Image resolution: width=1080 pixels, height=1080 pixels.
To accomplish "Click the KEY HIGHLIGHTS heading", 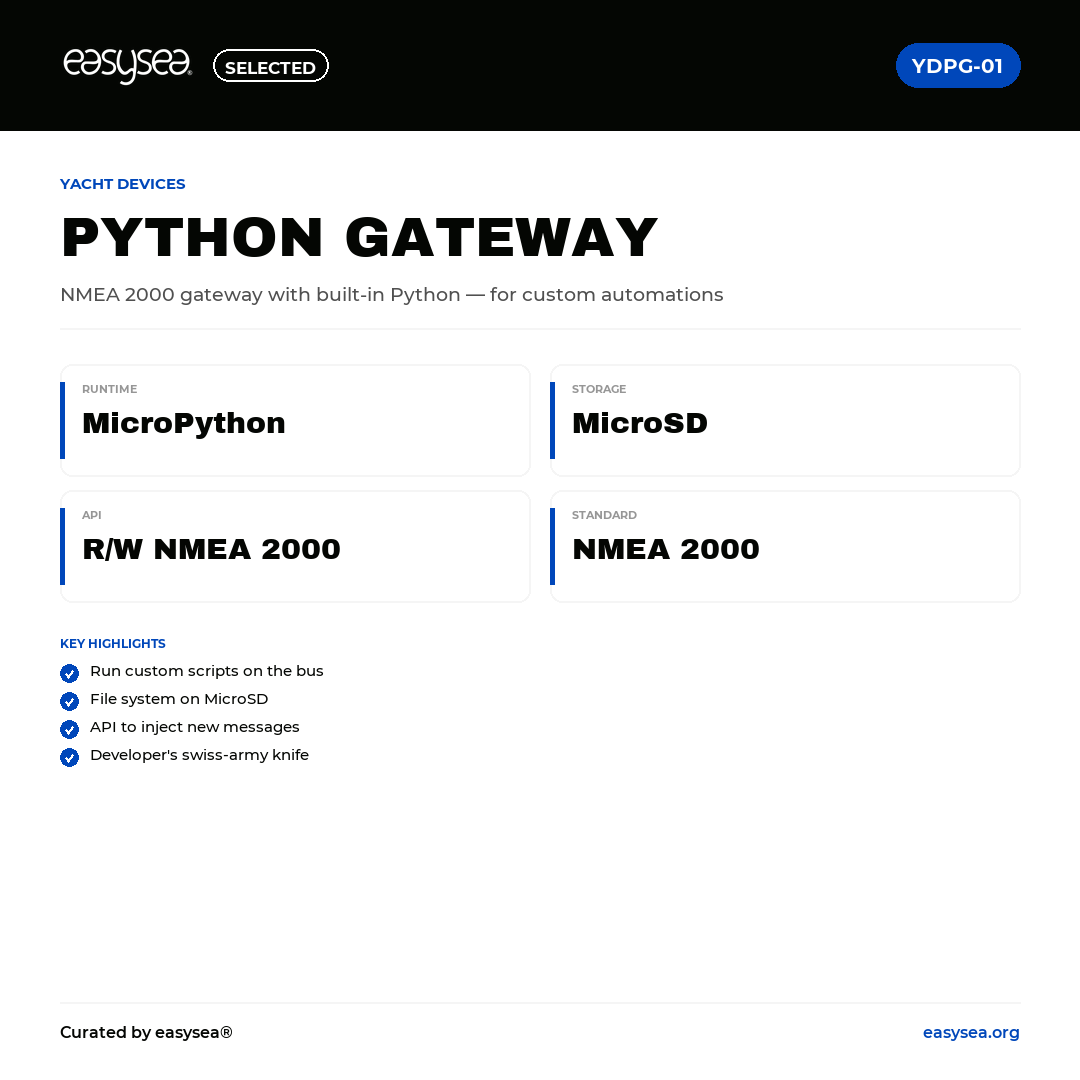I will click(113, 643).
